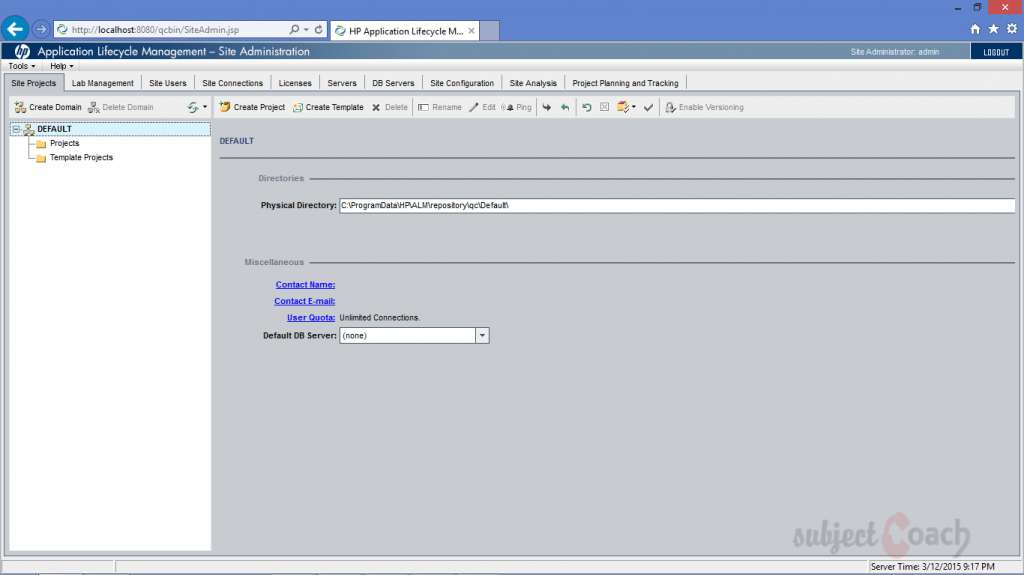
Task: Click the browser forward arrow button
Action: coord(40,29)
